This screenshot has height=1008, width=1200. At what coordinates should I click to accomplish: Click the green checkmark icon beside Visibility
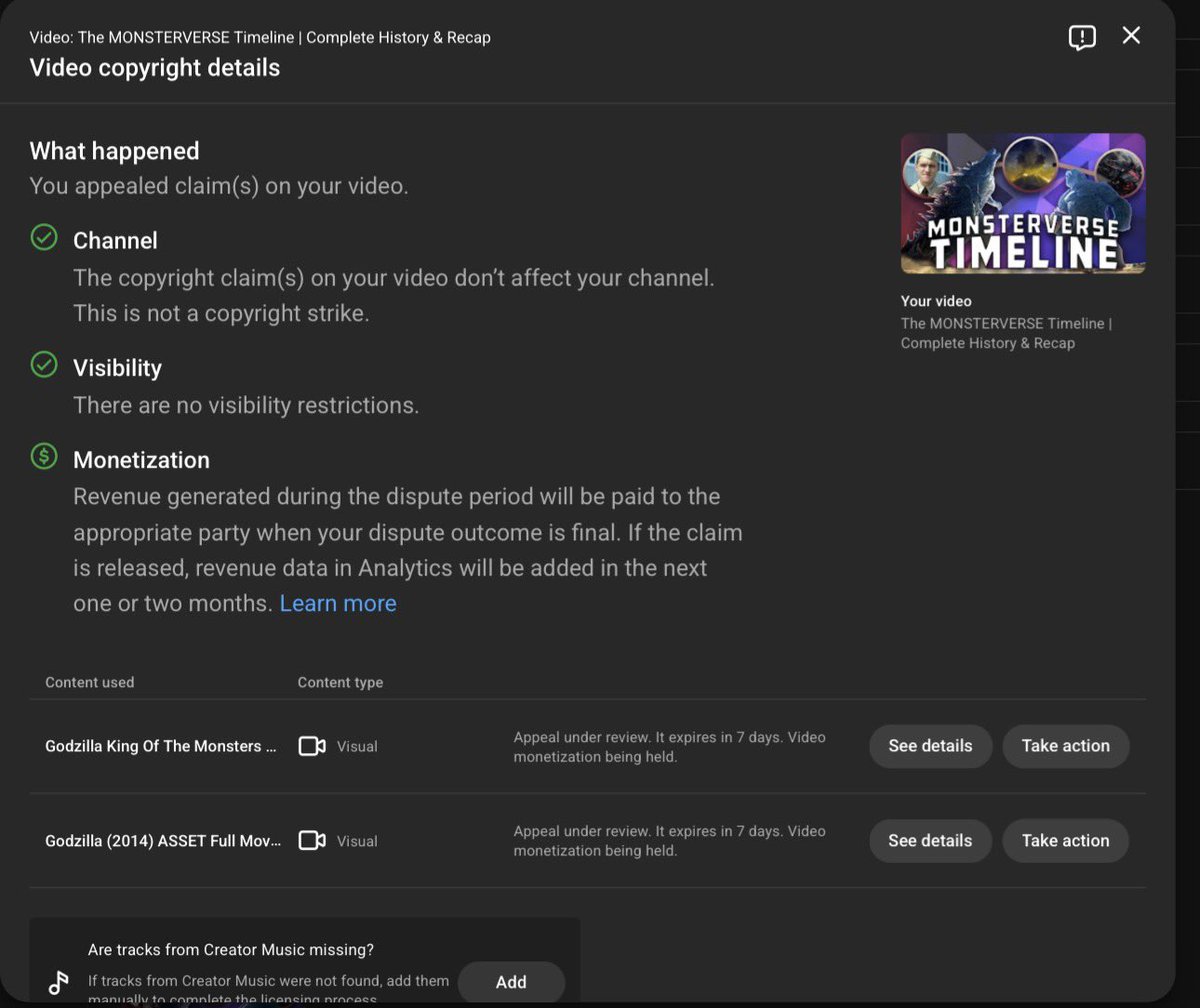(44, 365)
